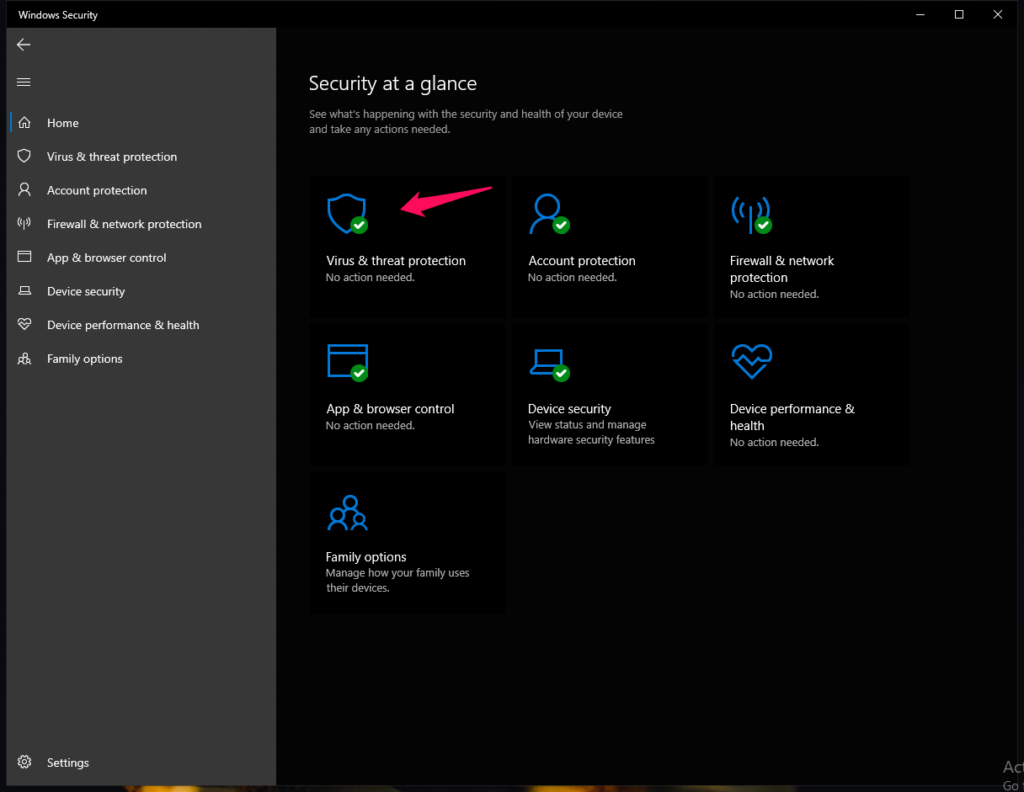Click 'No action needed.' under Virus & threat protection
The height and width of the screenshot is (792, 1024).
tap(370, 277)
